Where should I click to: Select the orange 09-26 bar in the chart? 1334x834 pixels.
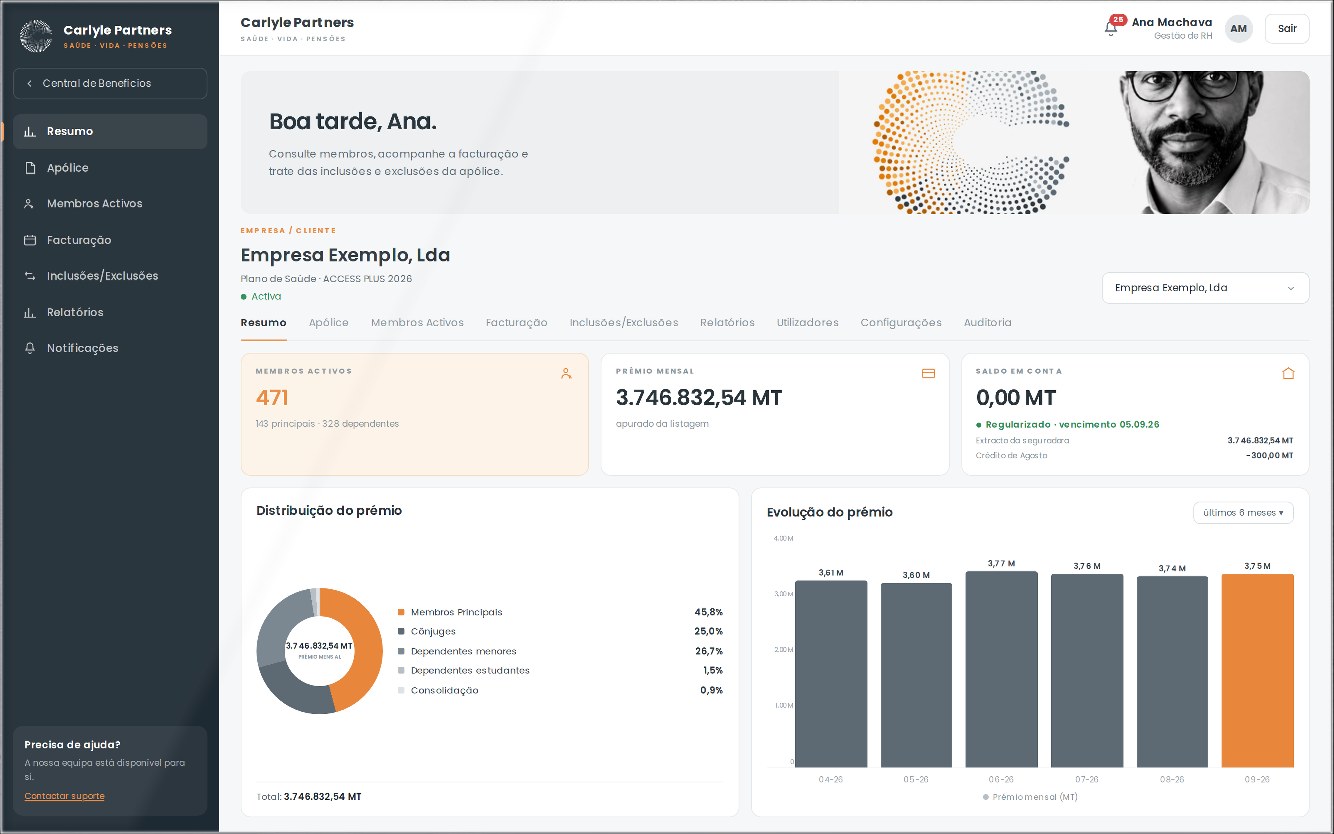tap(1257, 671)
